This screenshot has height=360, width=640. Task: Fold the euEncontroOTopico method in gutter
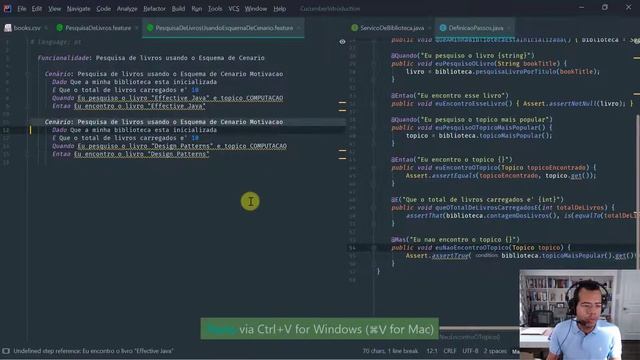point(373,168)
